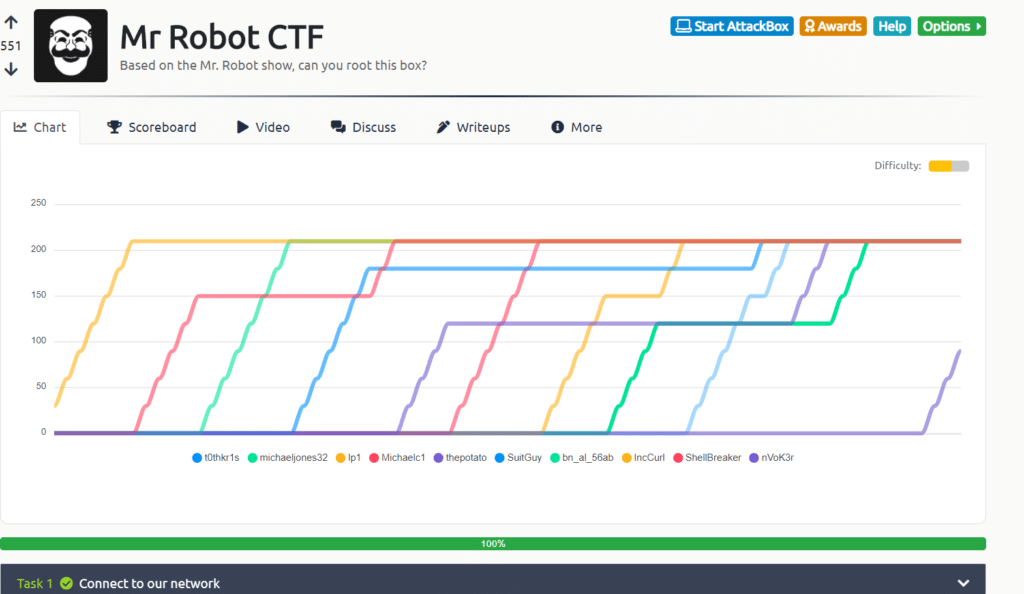Toggle the t0thkr1s legend series

[216, 458]
